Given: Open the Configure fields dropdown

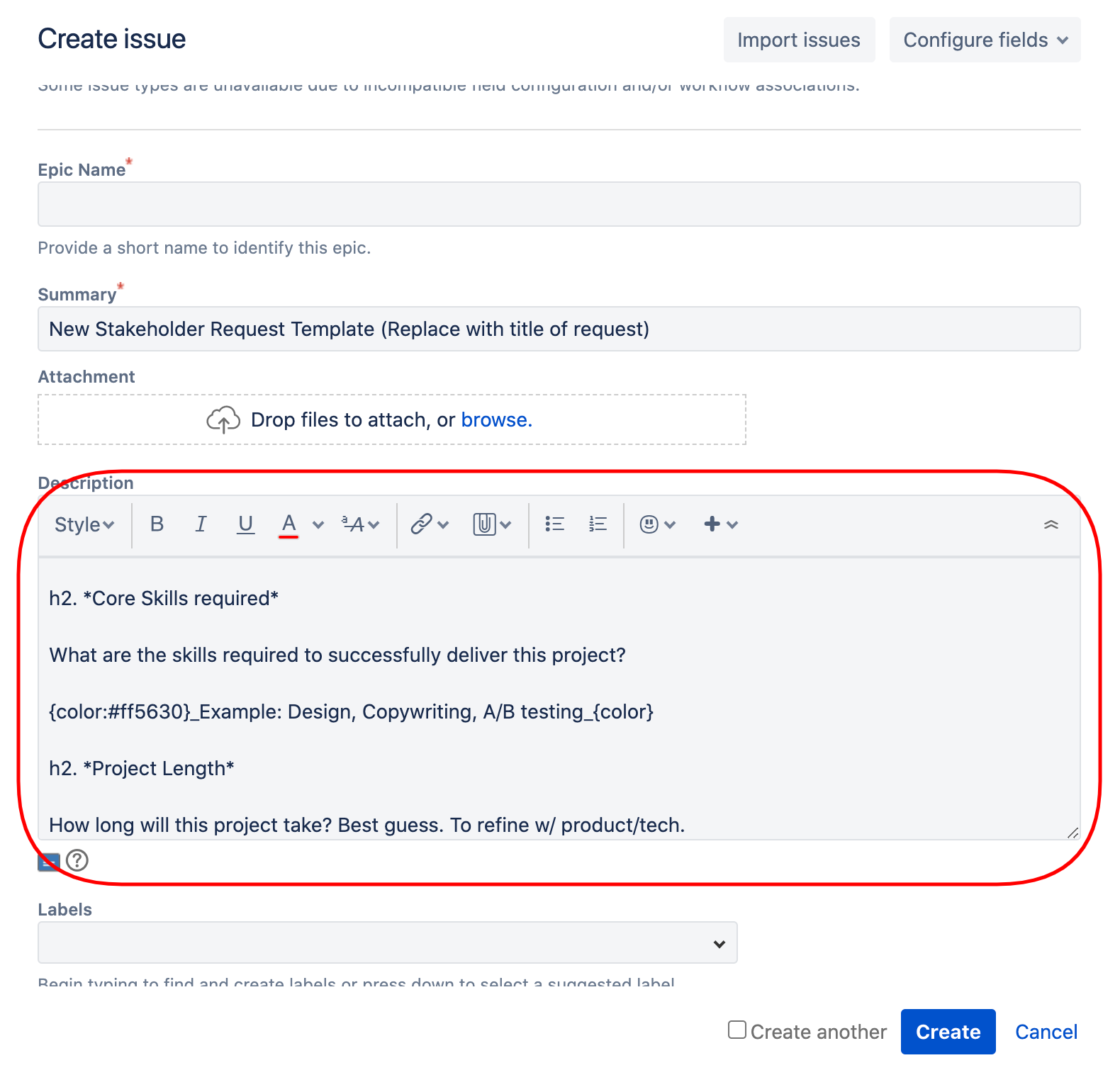Looking at the screenshot, I should point(985,40).
